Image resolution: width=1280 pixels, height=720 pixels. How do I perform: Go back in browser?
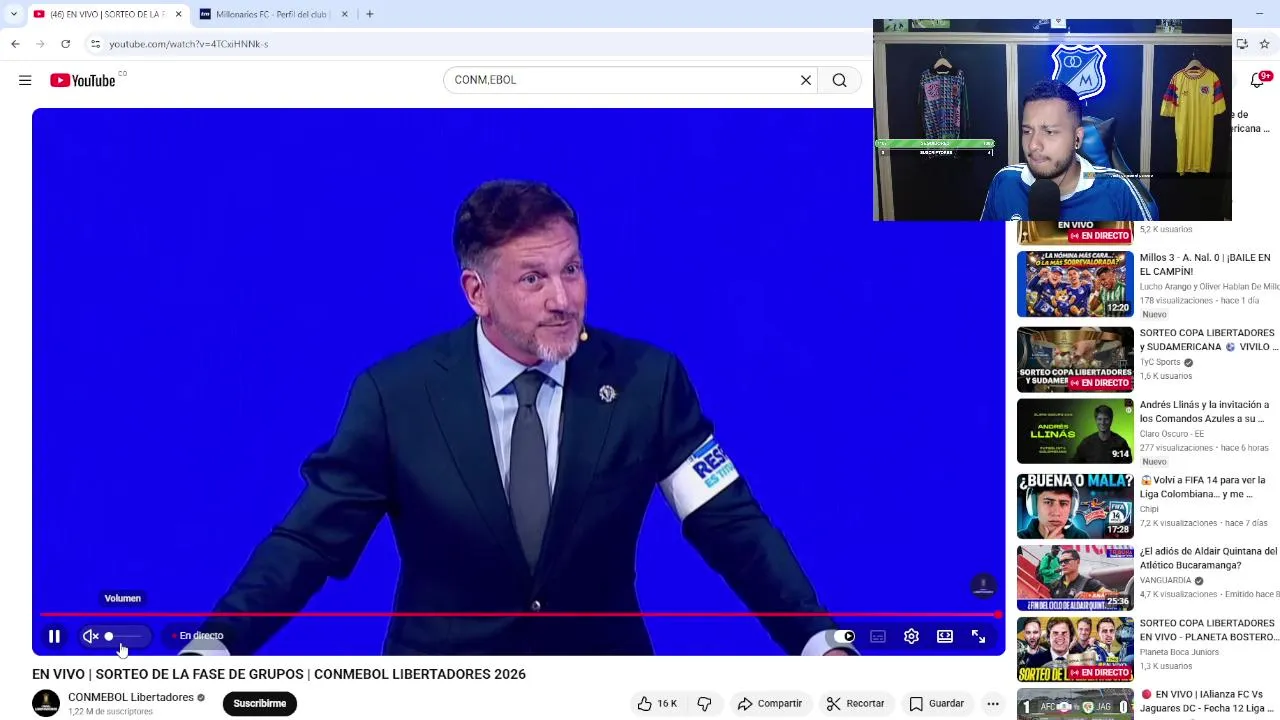pos(15,44)
